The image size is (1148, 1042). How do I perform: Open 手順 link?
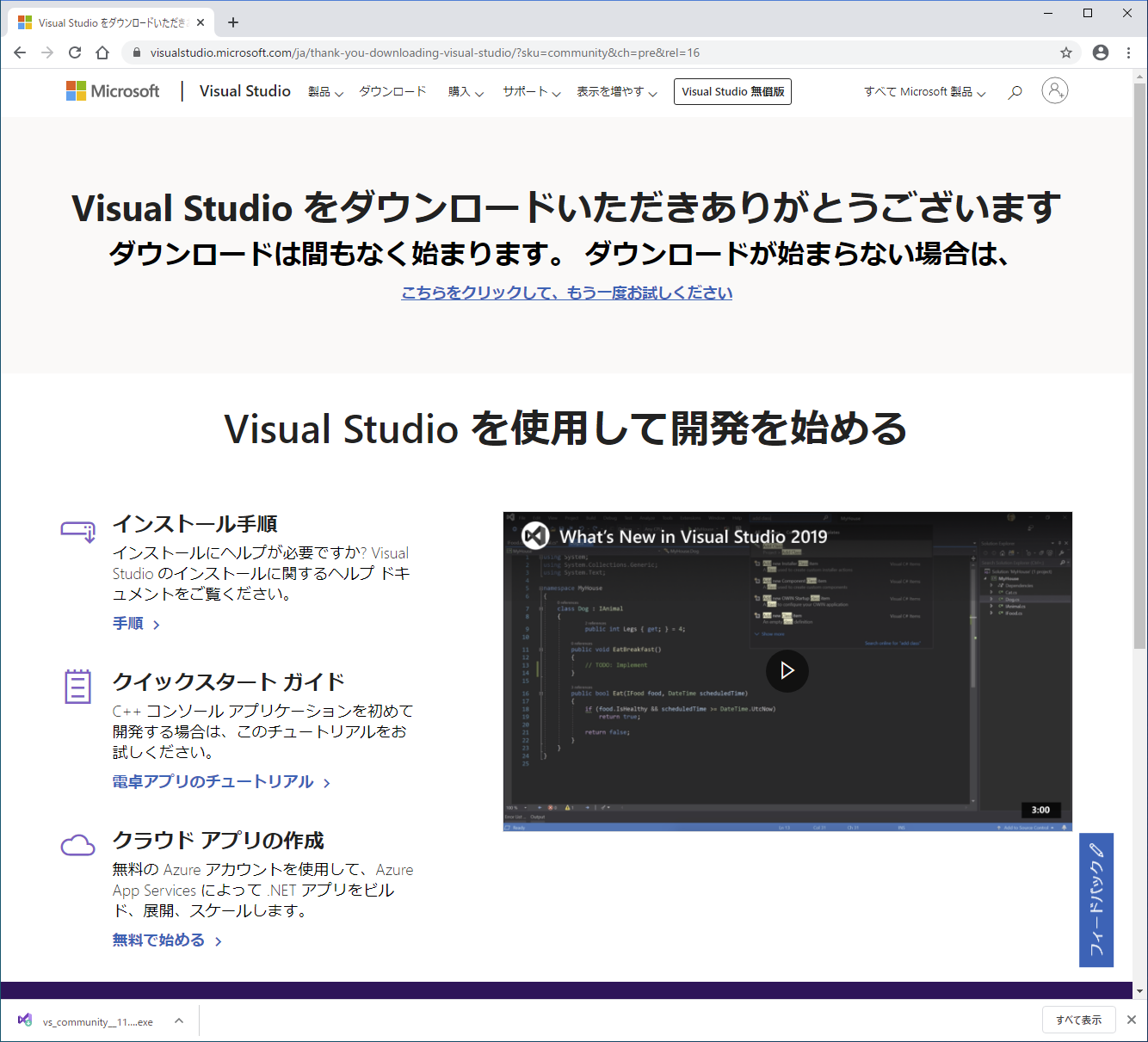(x=136, y=624)
